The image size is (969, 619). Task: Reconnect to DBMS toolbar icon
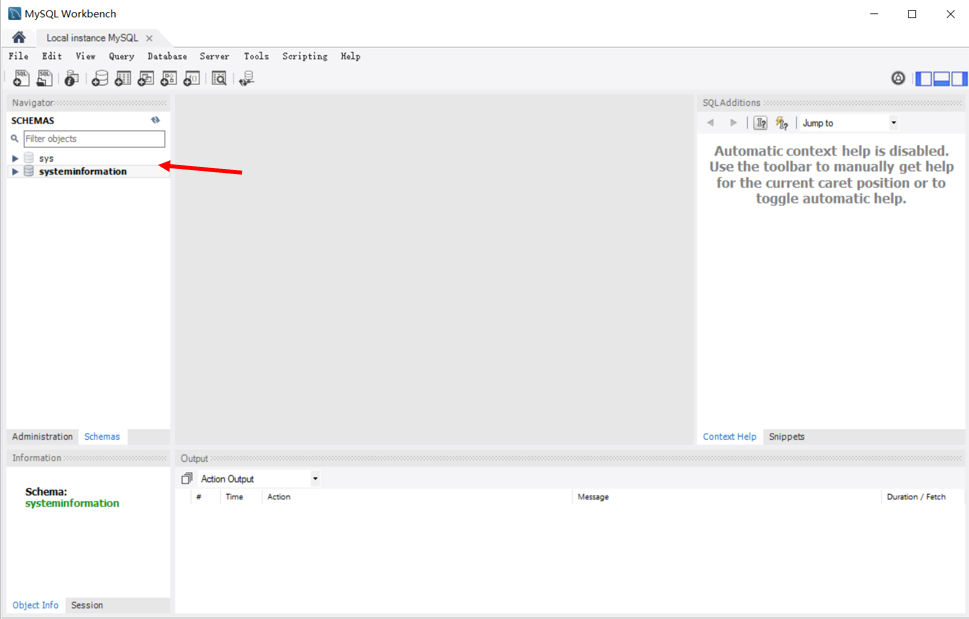[247, 78]
